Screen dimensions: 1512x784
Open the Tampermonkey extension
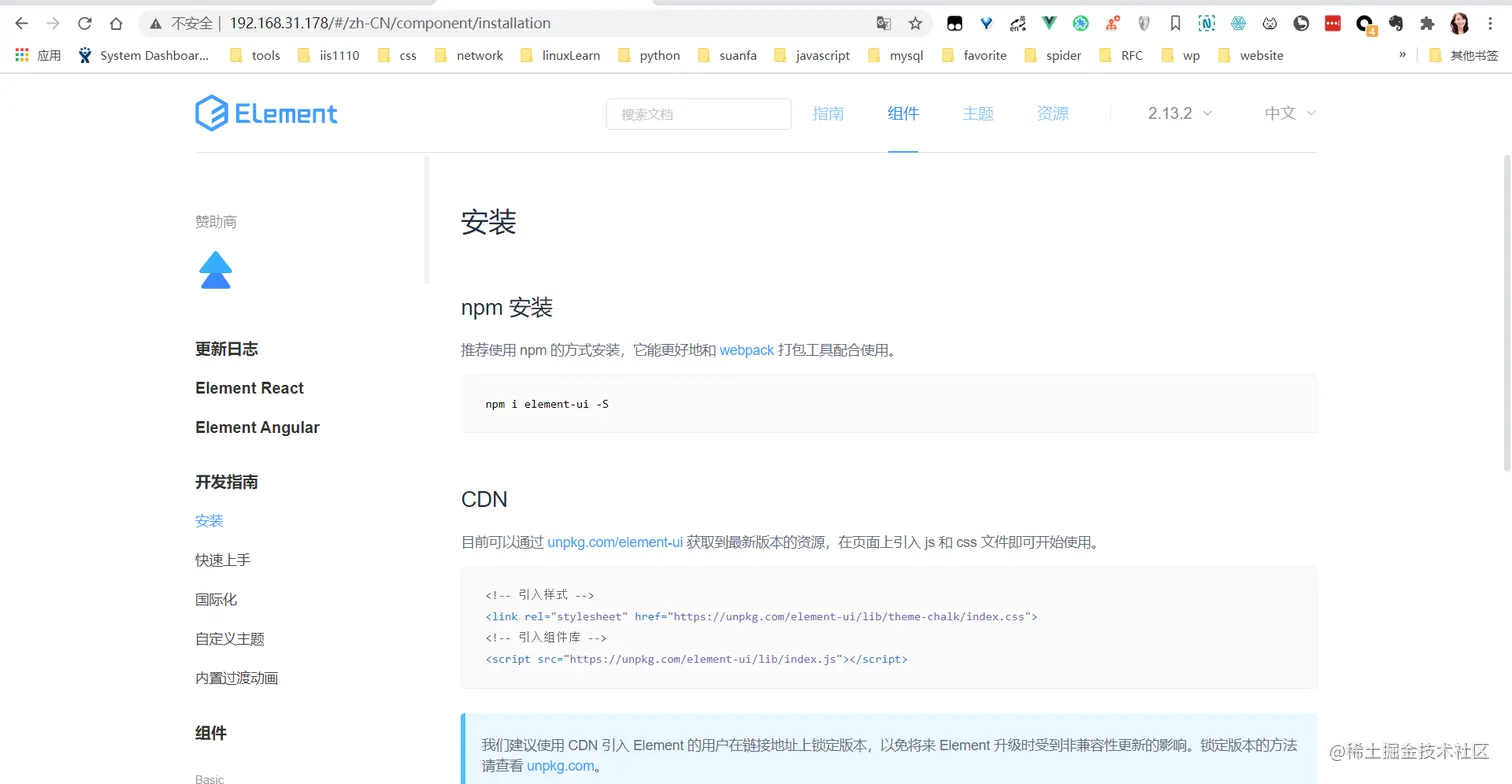(955, 23)
